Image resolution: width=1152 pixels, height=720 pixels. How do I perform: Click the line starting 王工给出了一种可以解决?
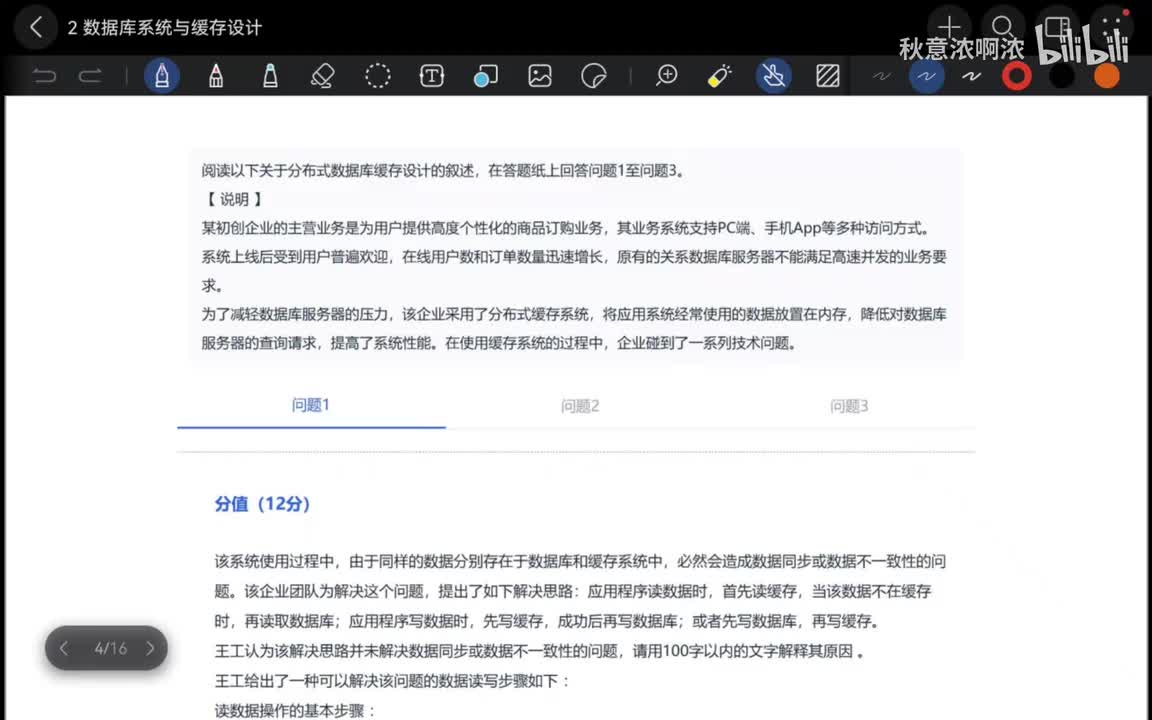pyautogui.click(x=392, y=681)
